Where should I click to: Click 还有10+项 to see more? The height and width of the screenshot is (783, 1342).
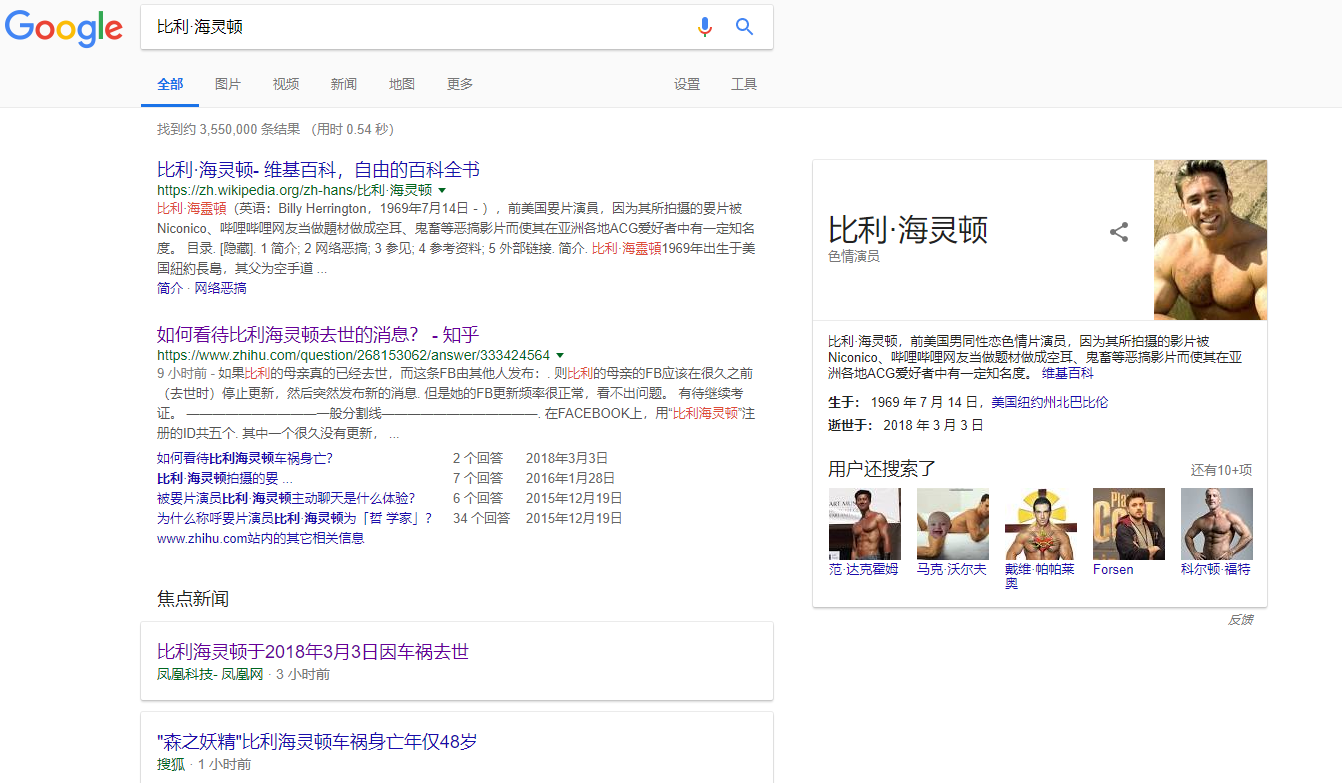pyautogui.click(x=1221, y=470)
